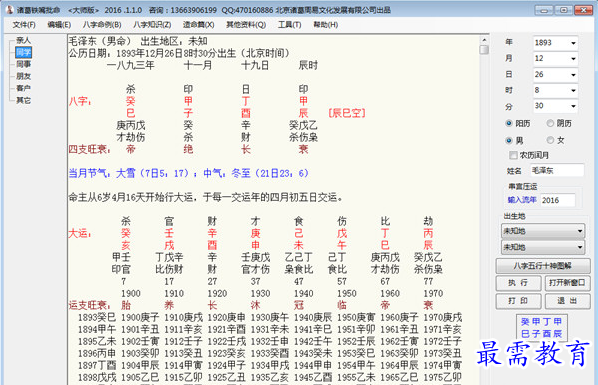Click the 公历日期 birth date line
This screenshot has width=598, height=385.
[179, 53]
